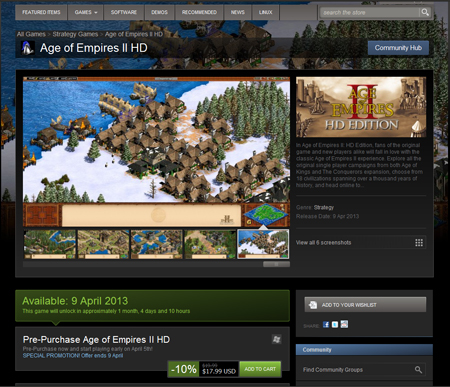Click the Age of Empires II HD Edition banner
The height and width of the screenshot is (387, 450).
point(361,107)
